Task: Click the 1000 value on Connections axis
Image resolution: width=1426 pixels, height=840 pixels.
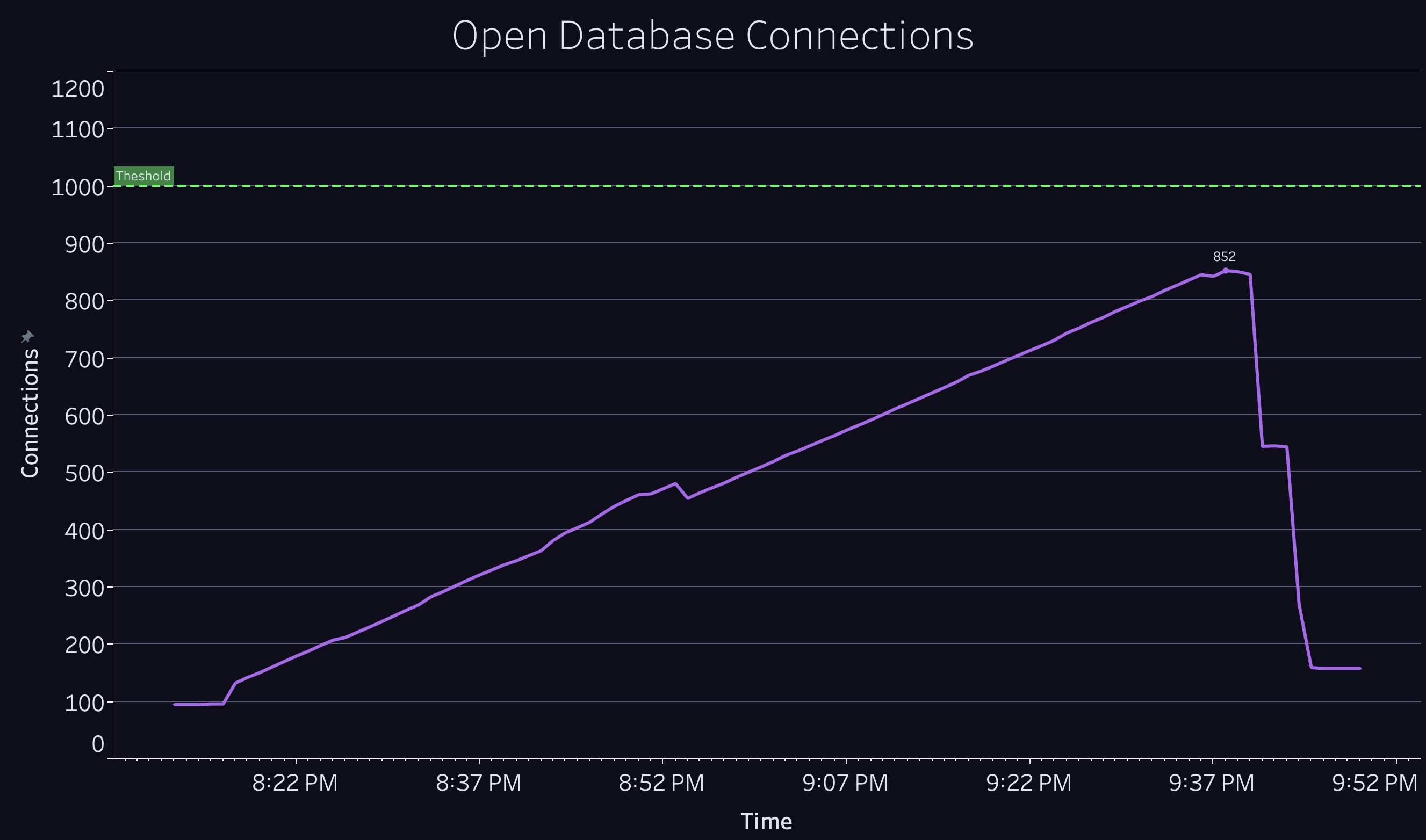Action: pos(77,188)
